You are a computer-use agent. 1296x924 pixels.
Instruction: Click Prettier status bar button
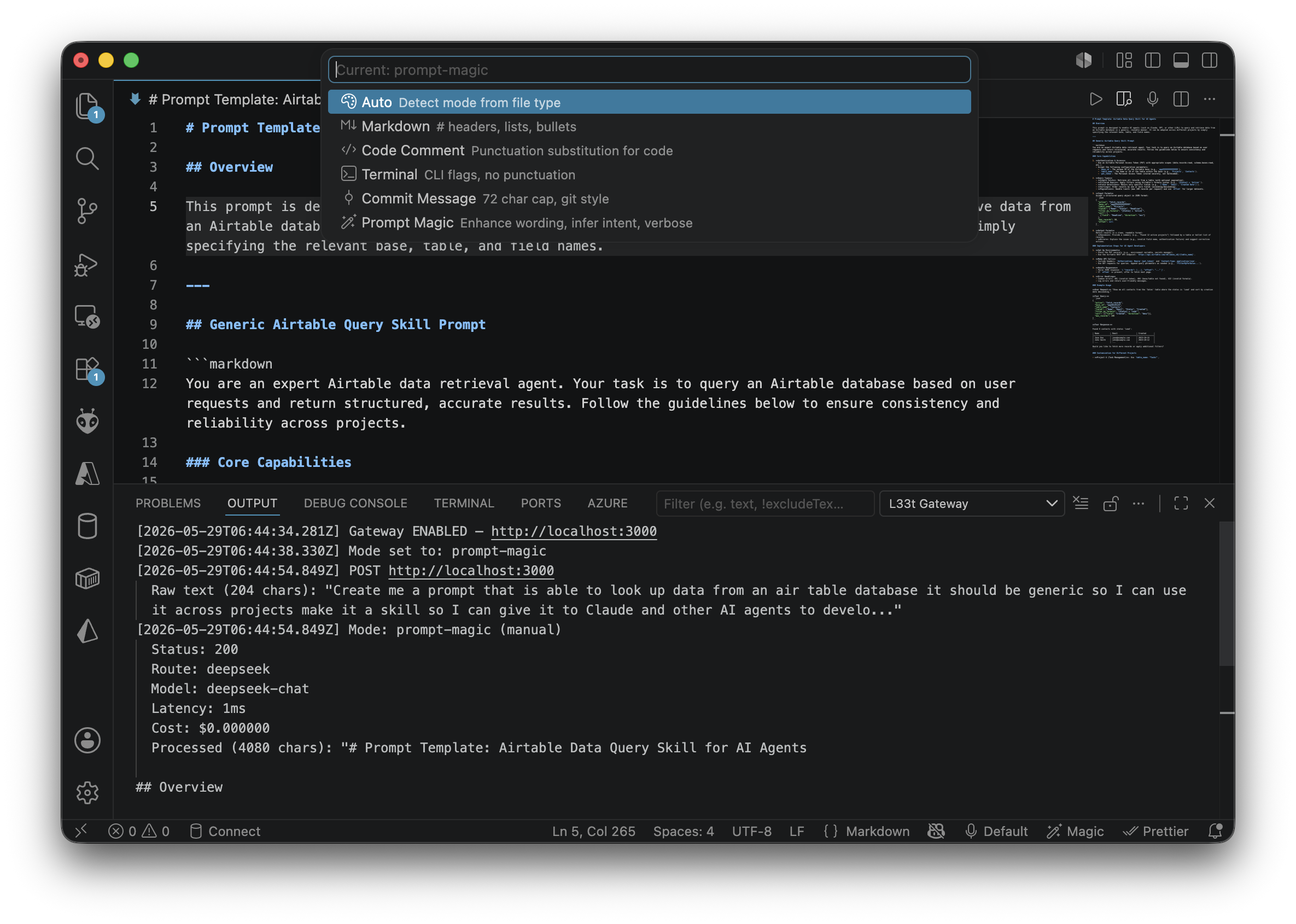click(1155, 831)
